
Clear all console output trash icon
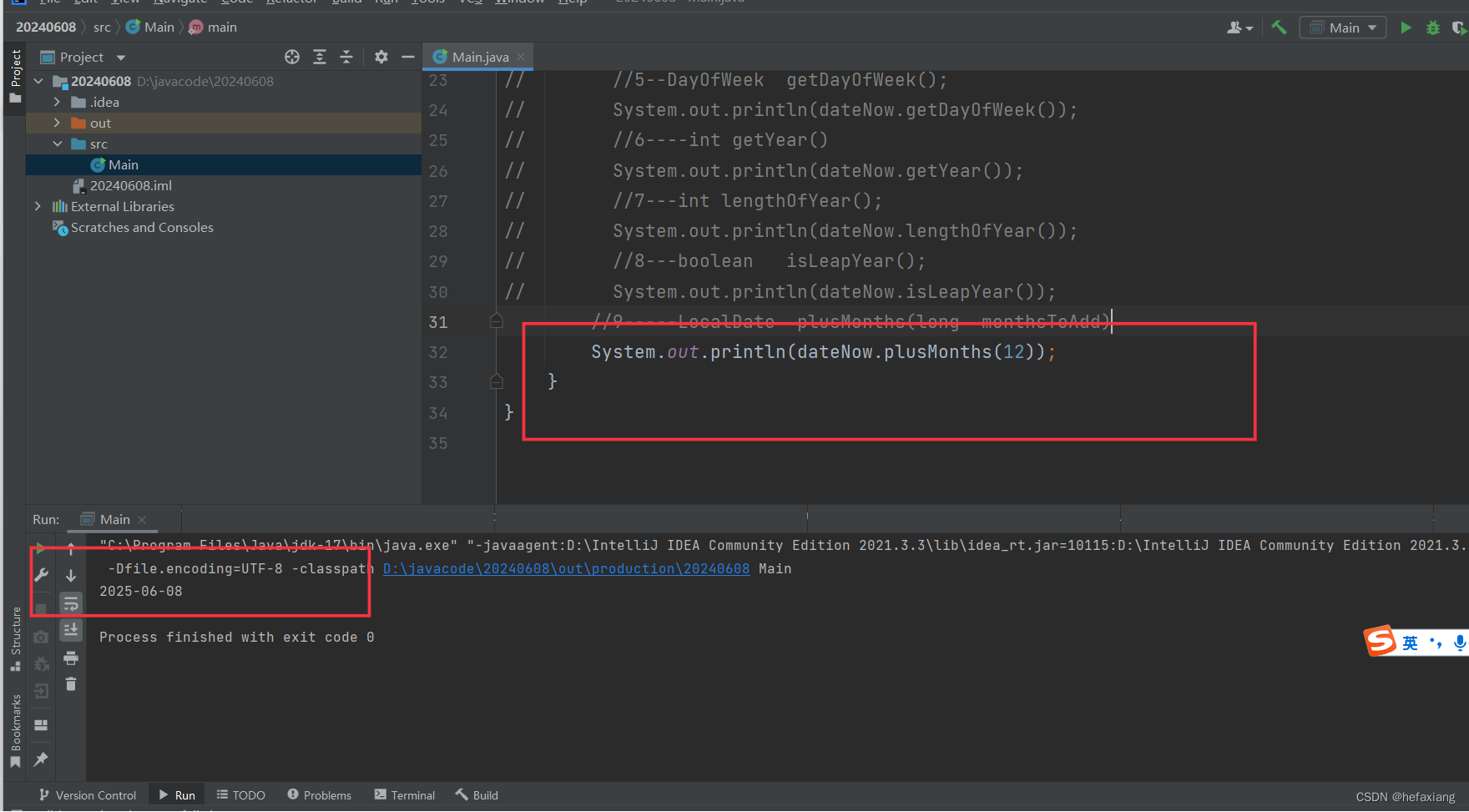(x=71, y=684)
